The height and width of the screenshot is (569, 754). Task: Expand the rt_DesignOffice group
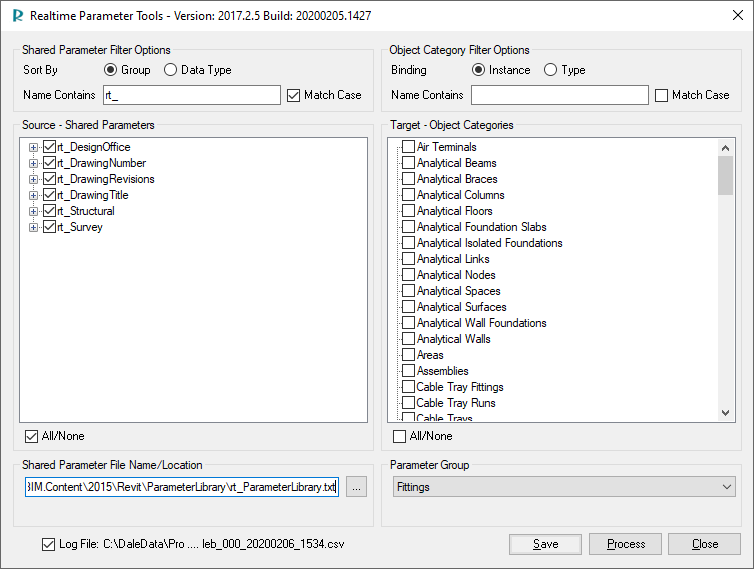pyautogui.click(x=33, y=147)
